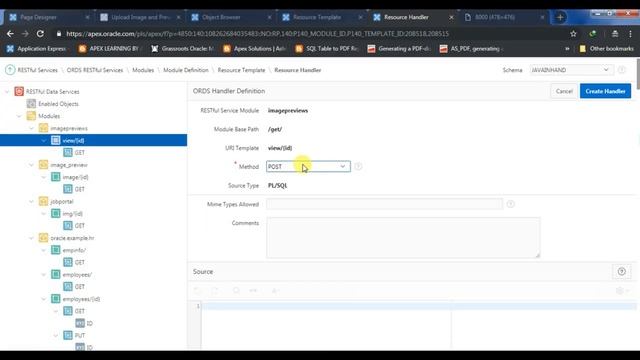
Task: Click the Cancel button
Action: coord(564,91)
